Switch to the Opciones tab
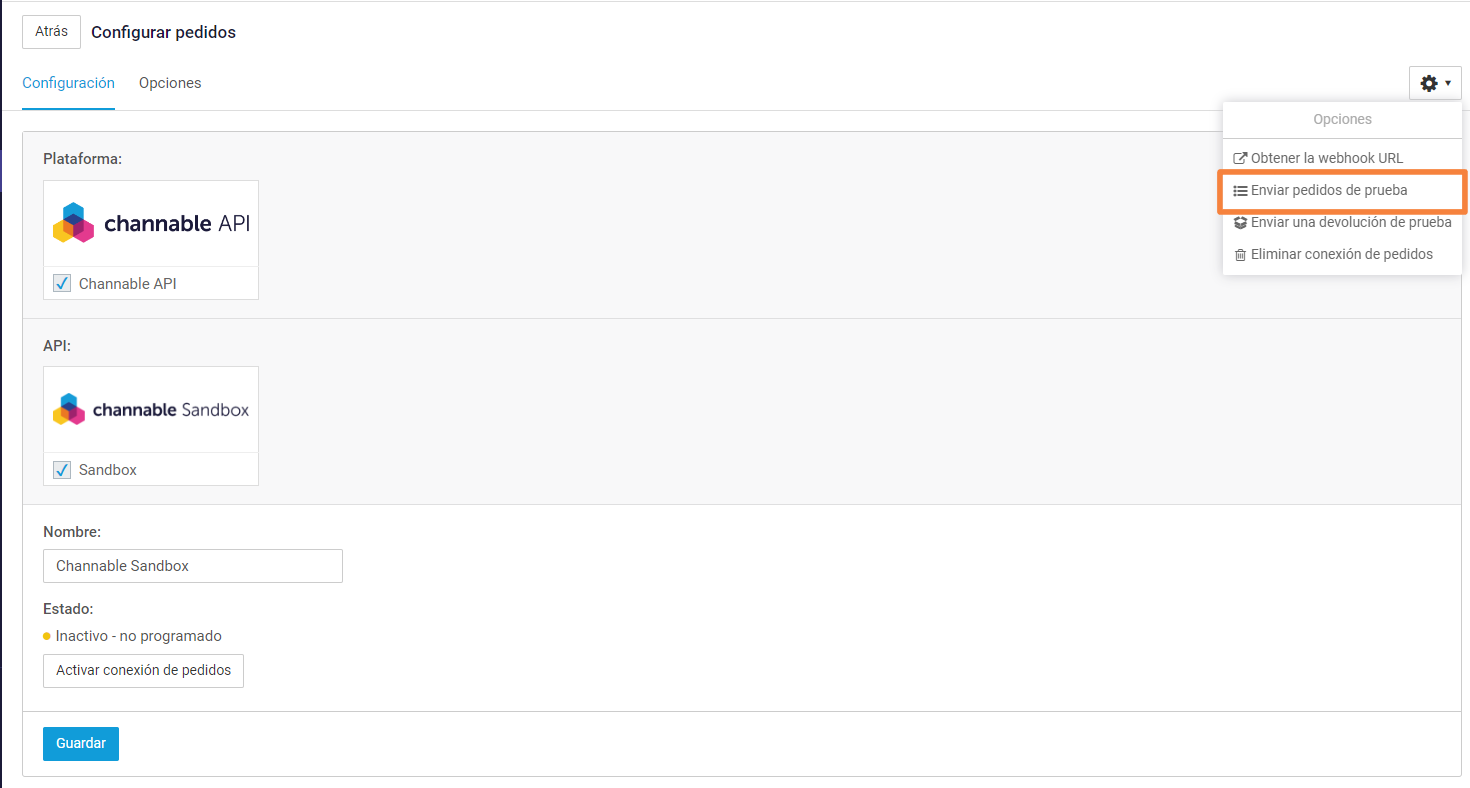The height and width of the screenshot is (788, 1470). (x=170, y=83)
